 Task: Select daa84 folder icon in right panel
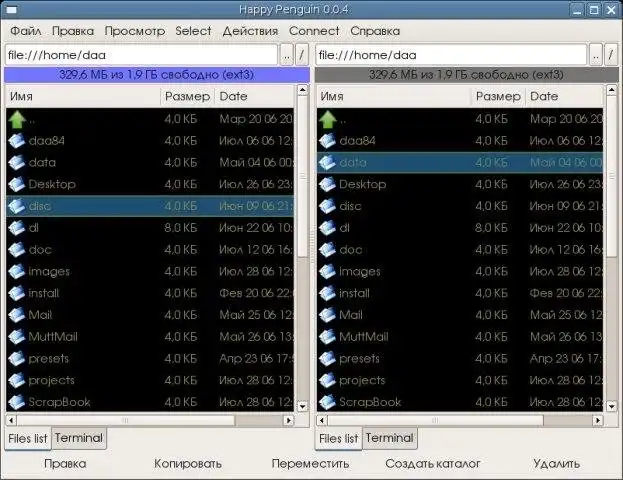click(x=328, y=141)
